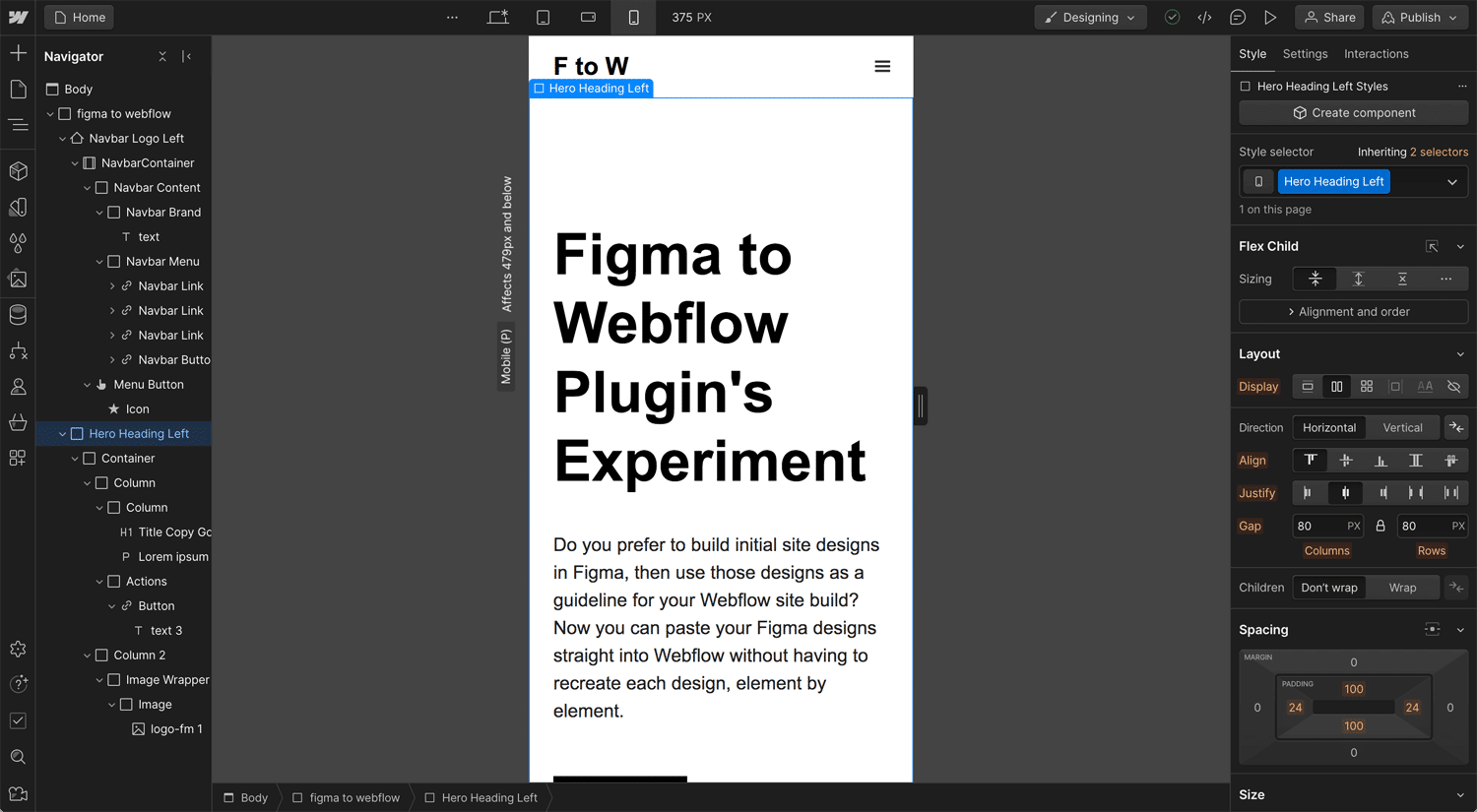Click the Hero Heading Left selector tag
The image size is (1477, 812).
(x=1333, y=181)
